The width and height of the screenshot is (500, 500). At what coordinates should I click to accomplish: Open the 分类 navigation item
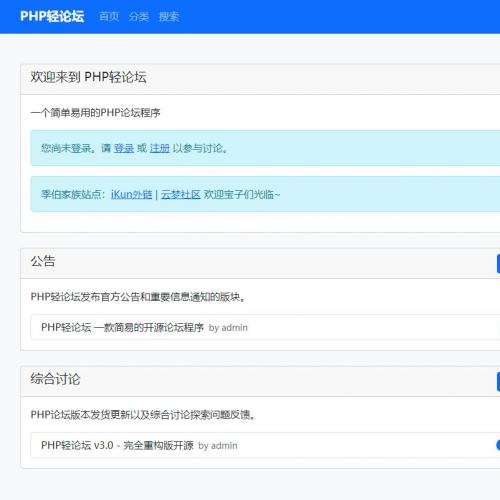[x=139, y=16]
